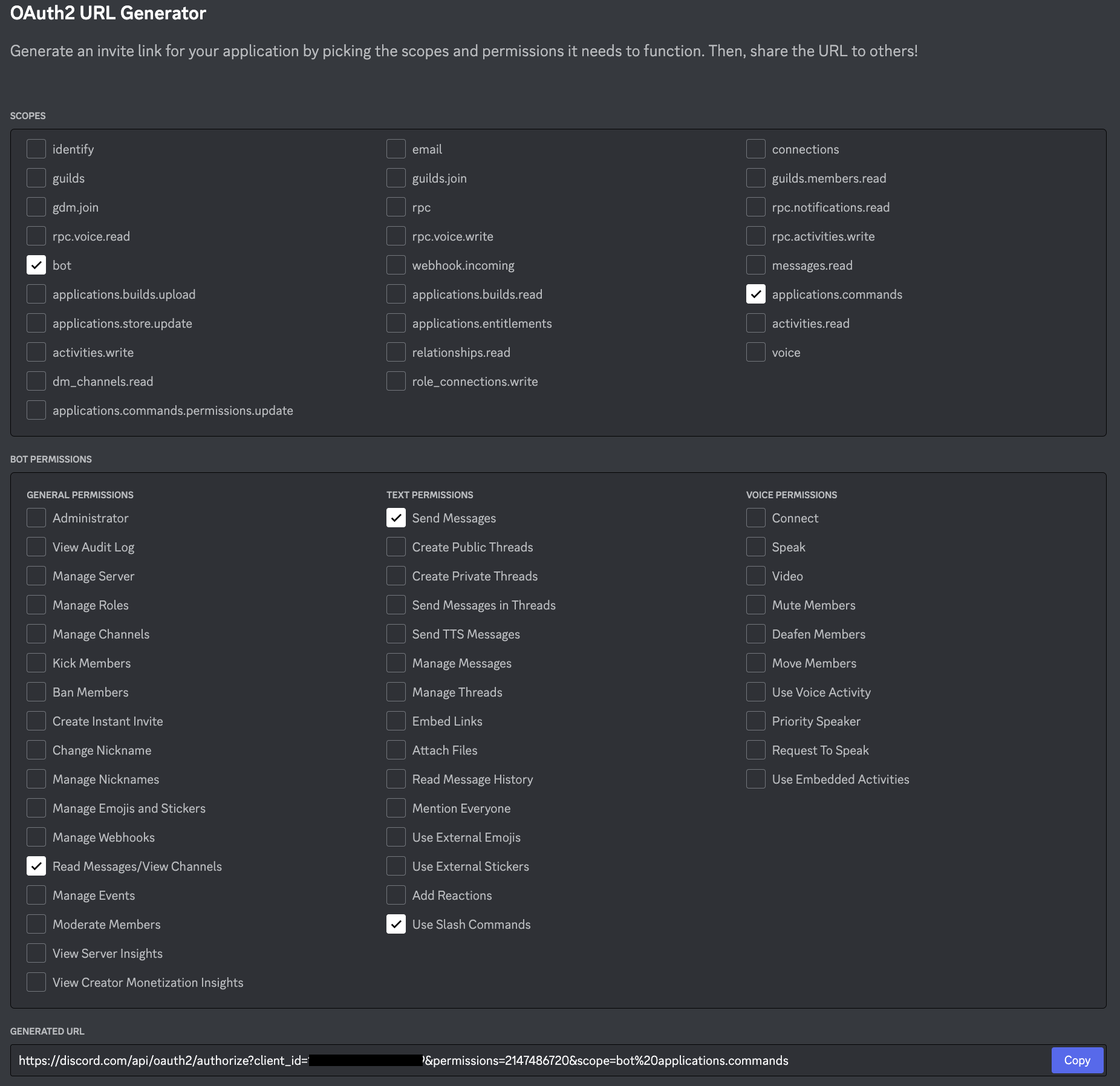
Task: Select the guilds.members.read scope
Action: coord(756,178)
